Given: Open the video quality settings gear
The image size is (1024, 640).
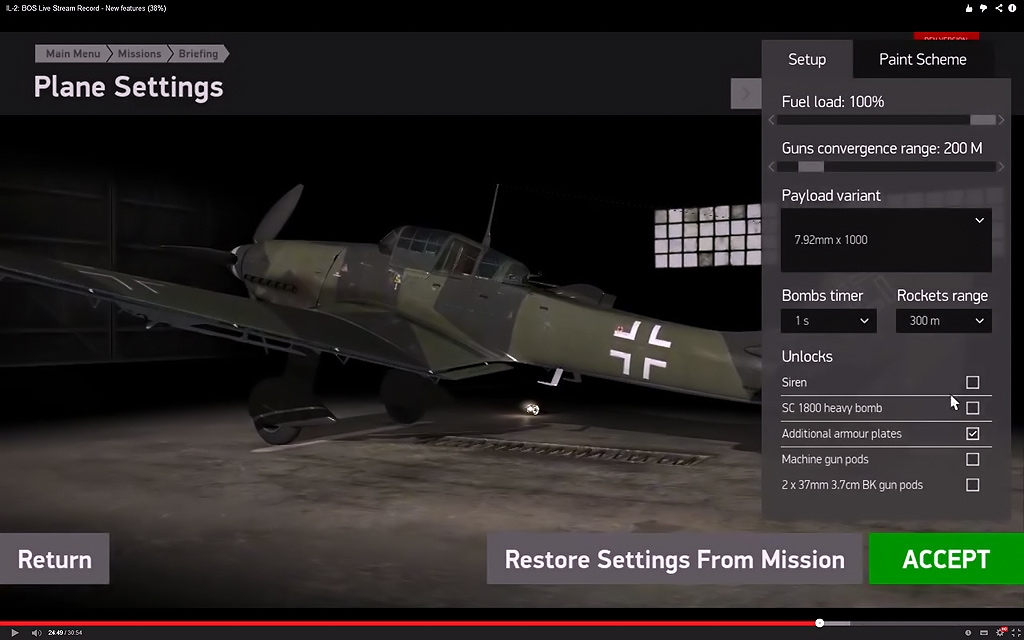Looking at the screenshot, I should 1000,632.
